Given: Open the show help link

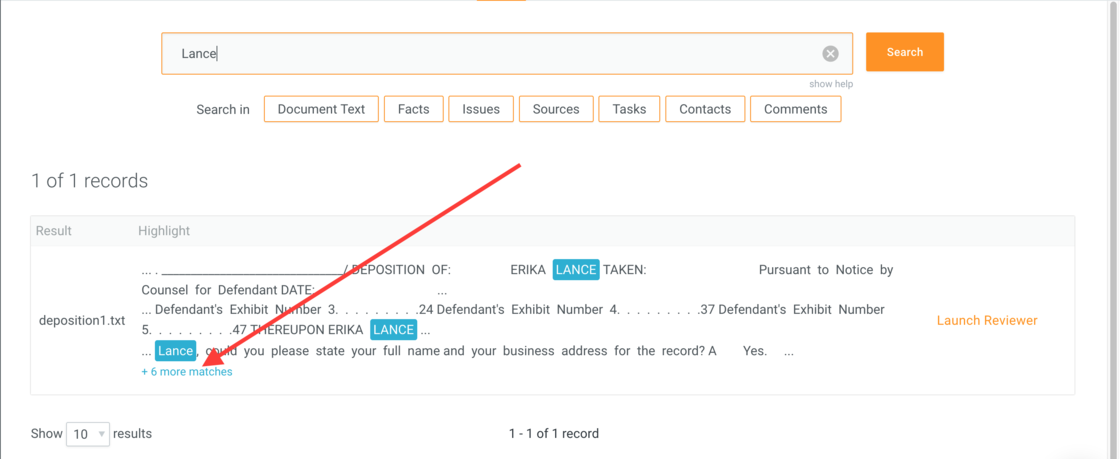Looking at the screenshot, I should (831, 84).
